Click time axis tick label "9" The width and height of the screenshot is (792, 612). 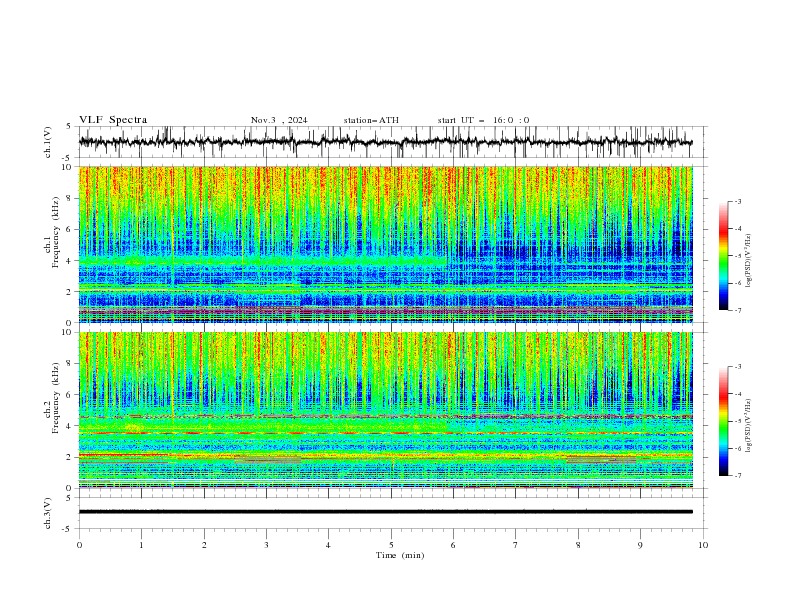pyautogui.click(x=640, y=545)
